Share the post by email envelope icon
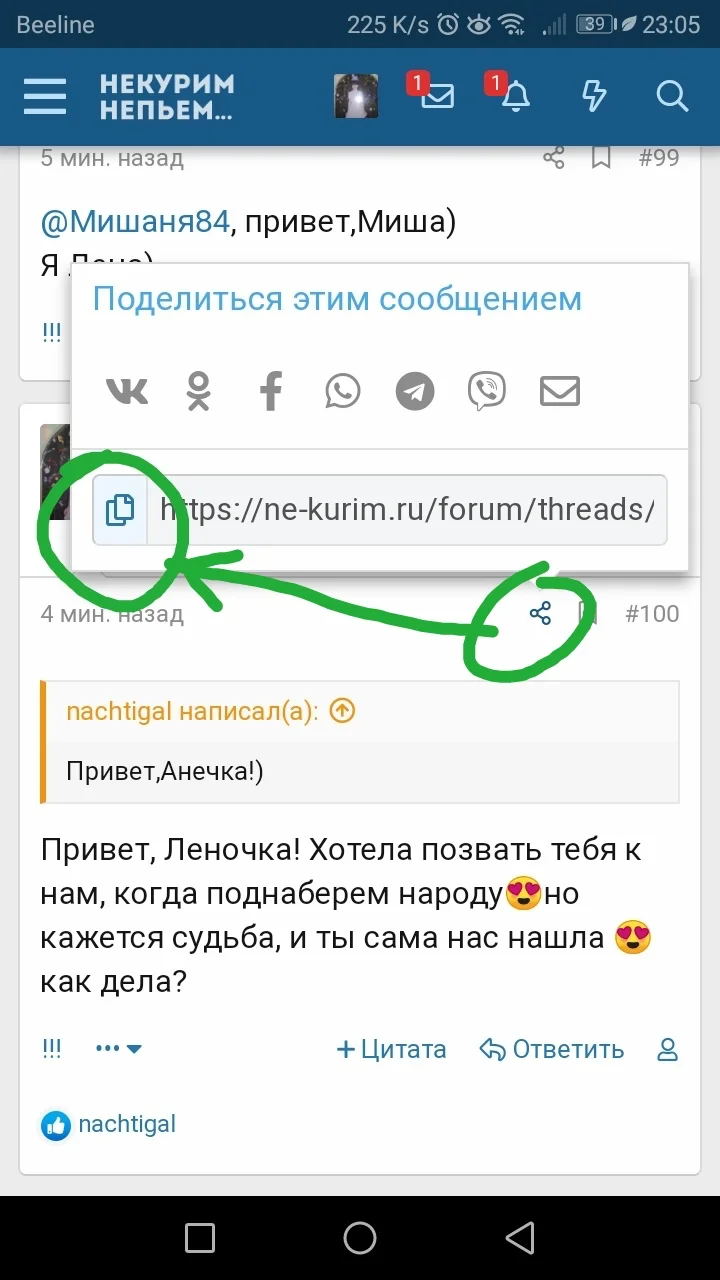This screenshot has height=1280, width=720. click(560, 391)
